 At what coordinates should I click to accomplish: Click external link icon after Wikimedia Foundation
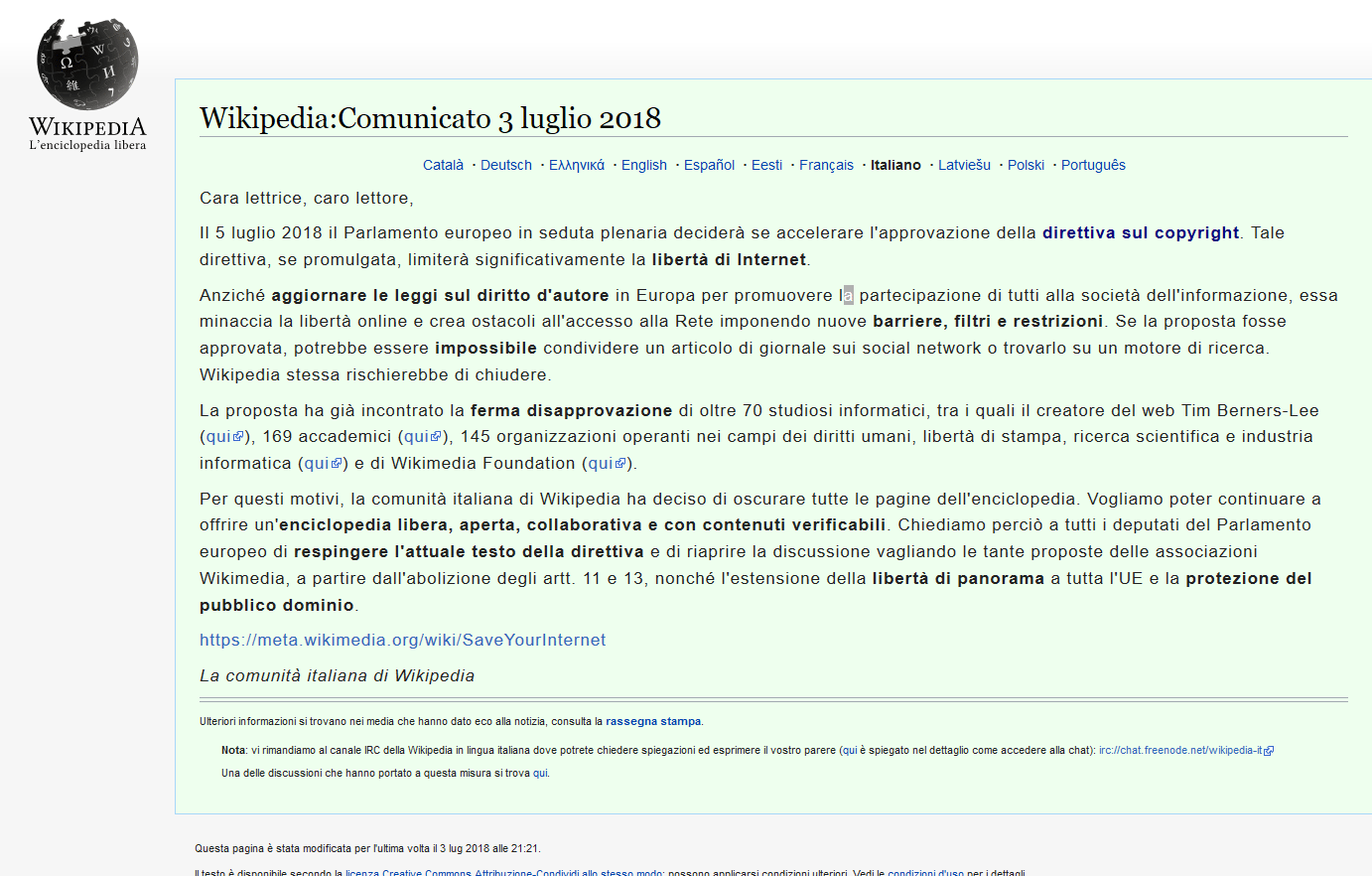click(620, 464)
